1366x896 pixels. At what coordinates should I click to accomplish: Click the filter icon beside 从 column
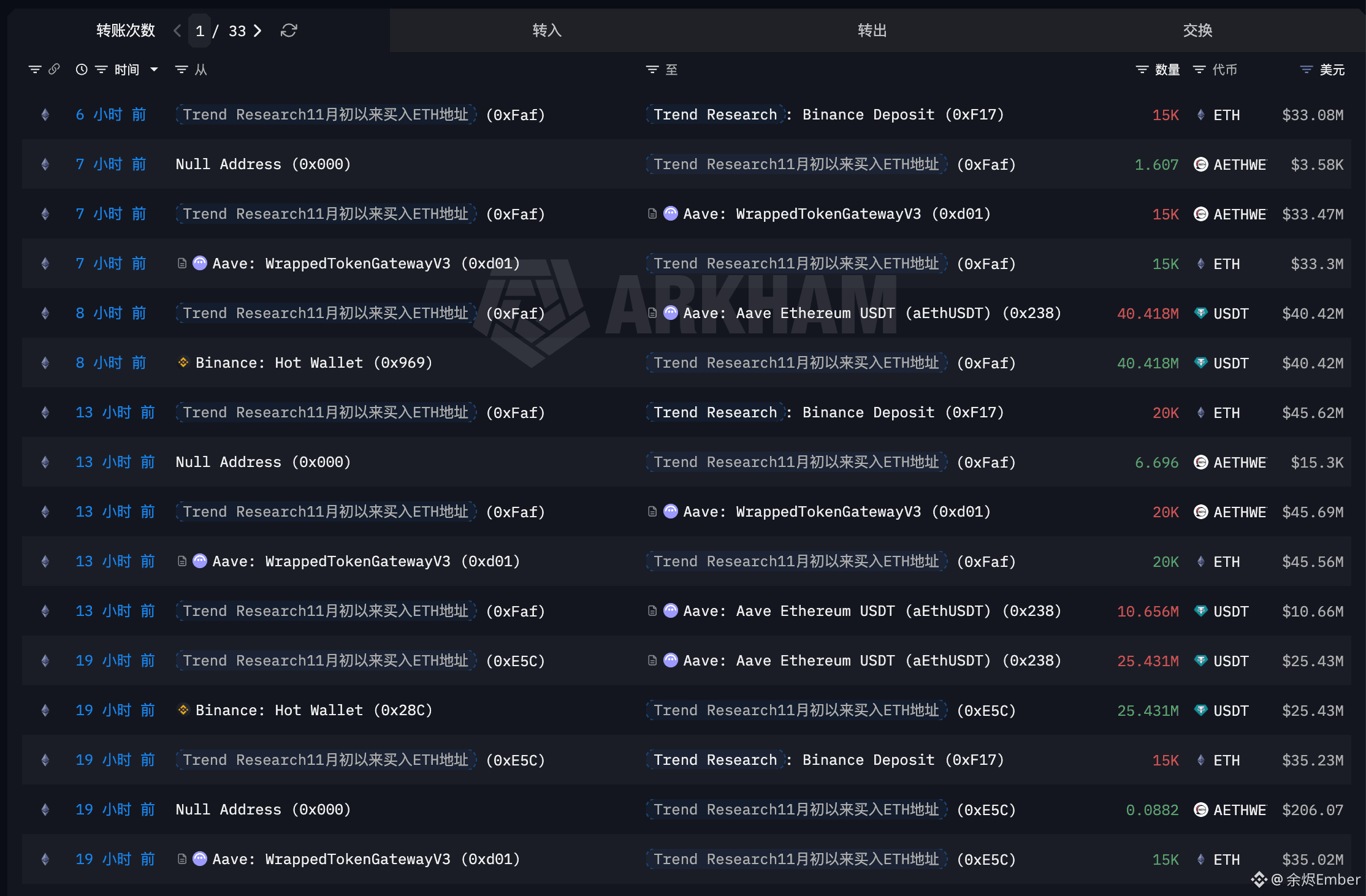coord(180,69)
